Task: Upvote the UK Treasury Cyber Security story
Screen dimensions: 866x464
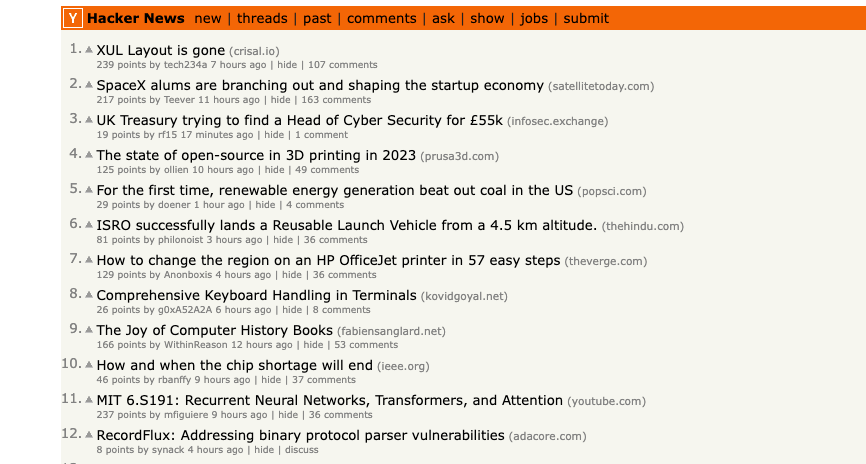Action: 89,120
